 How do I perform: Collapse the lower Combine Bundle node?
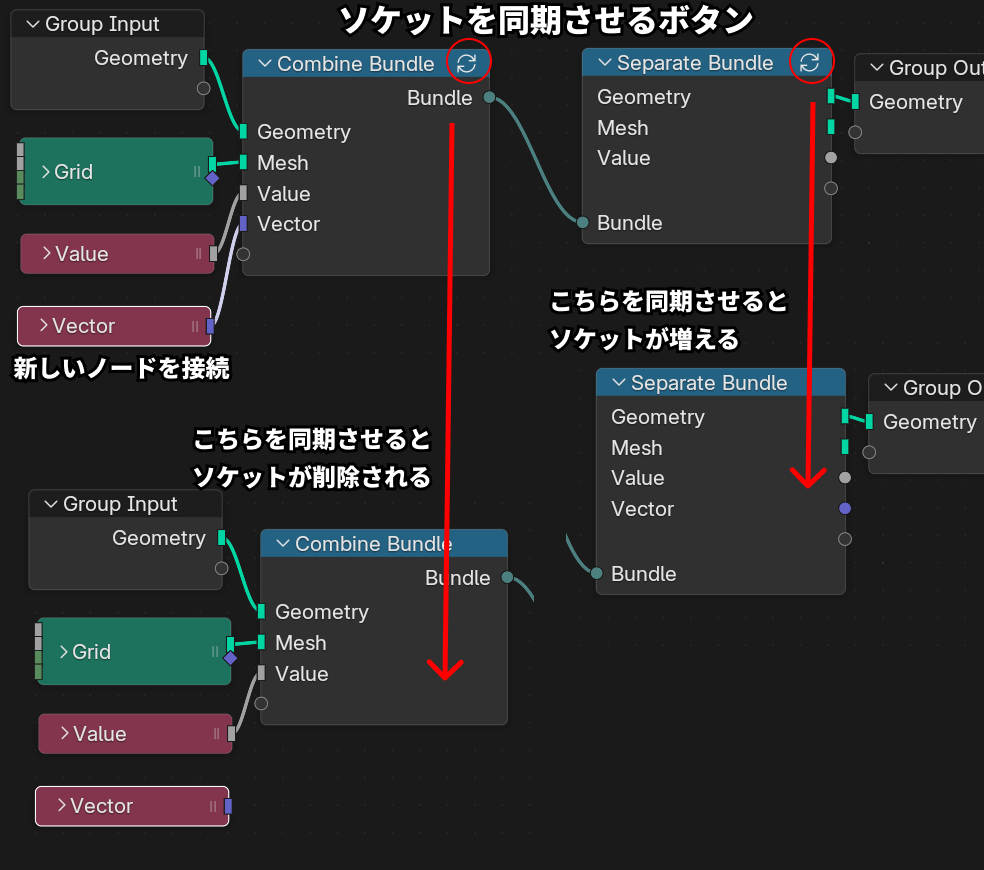coord(283,544)
